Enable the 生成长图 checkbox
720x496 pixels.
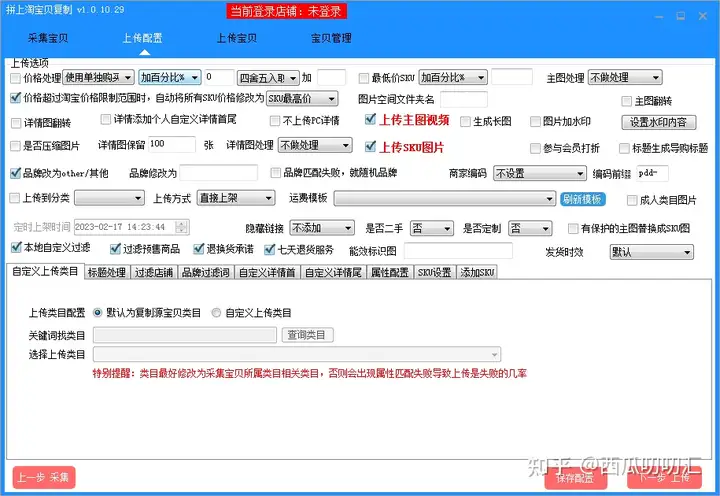[x=466, y=121]
